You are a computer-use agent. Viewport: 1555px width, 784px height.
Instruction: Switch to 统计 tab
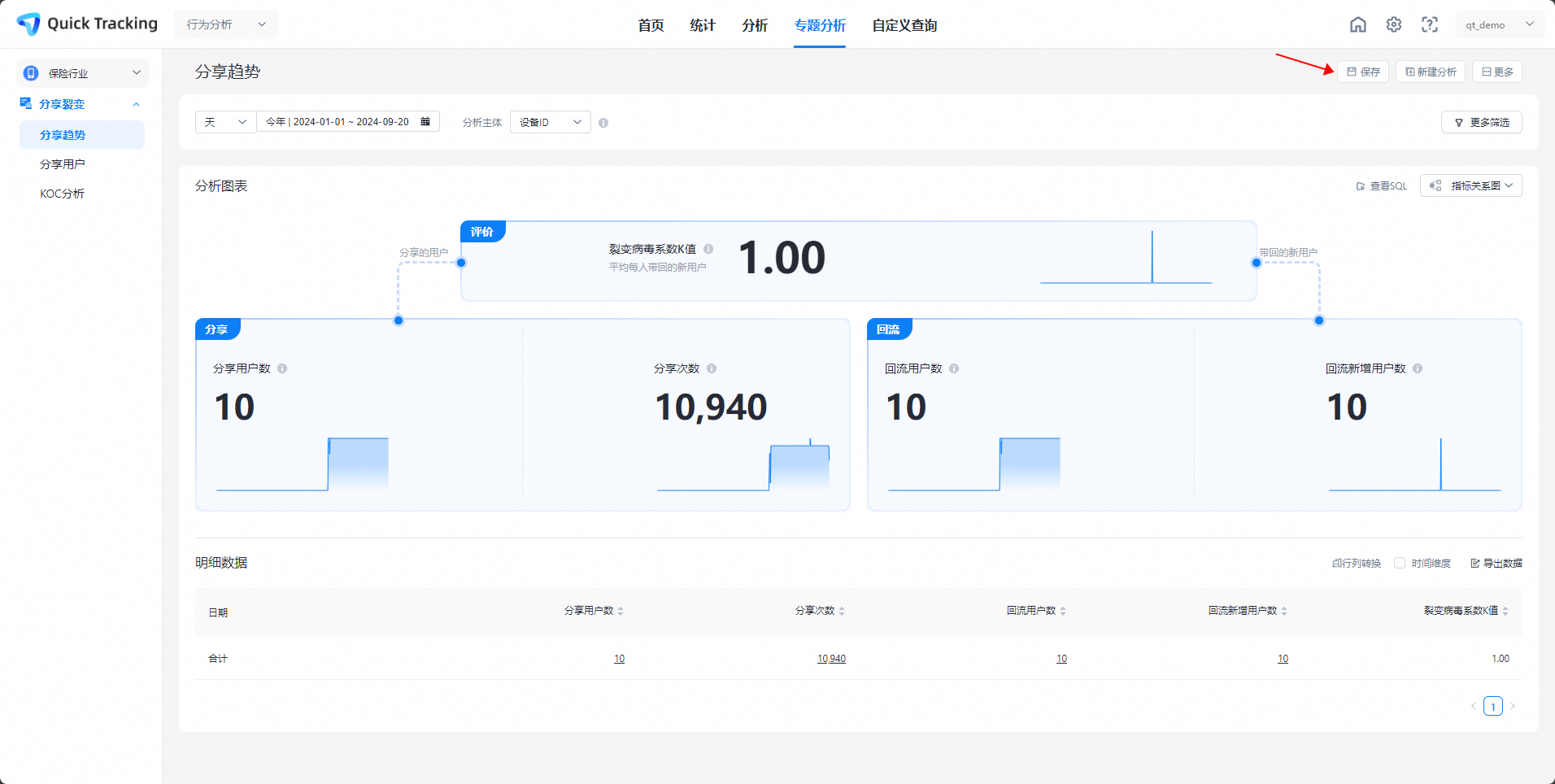[x=703, y=25]
